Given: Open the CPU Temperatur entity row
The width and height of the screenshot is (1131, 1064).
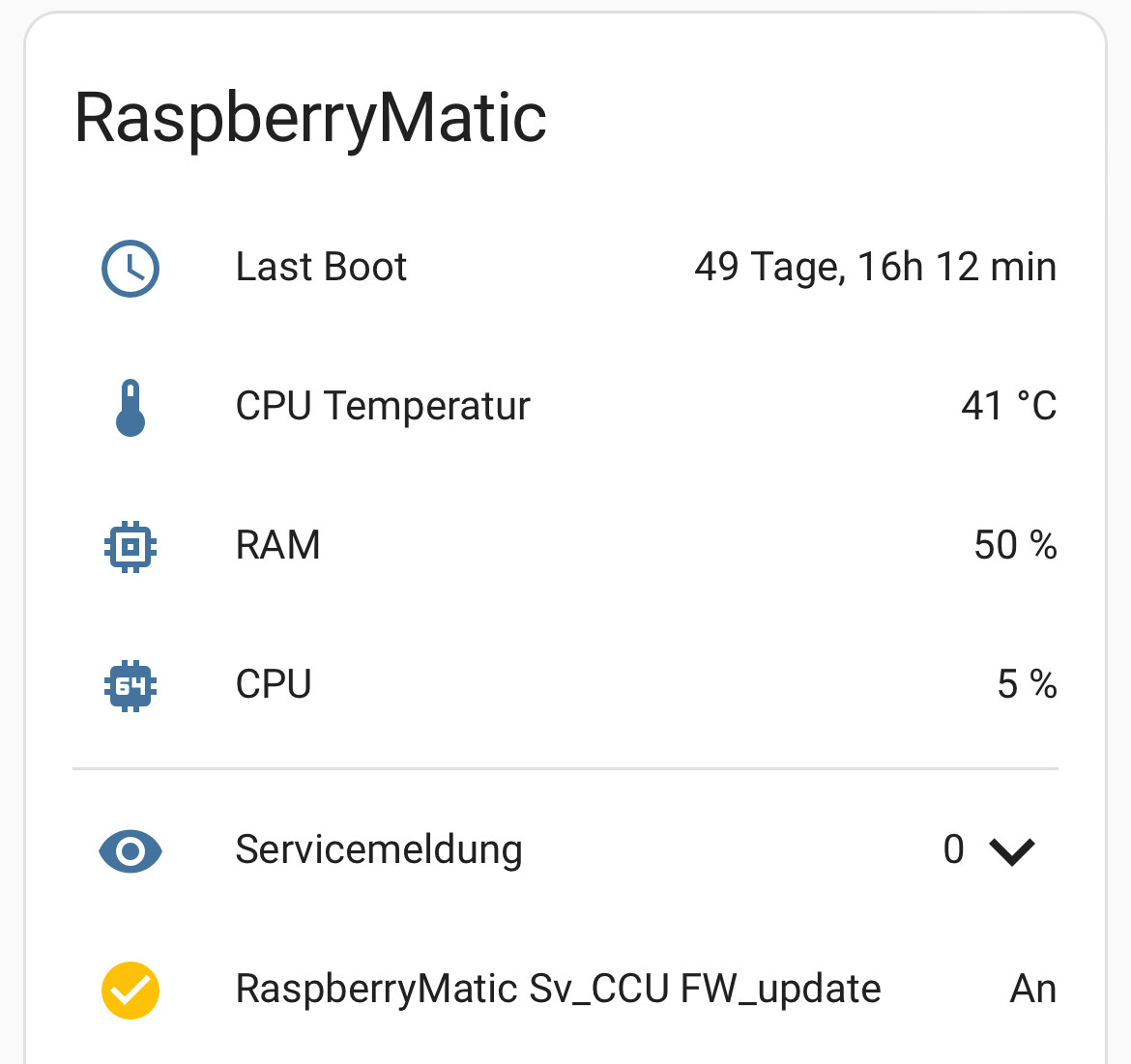Looking at the screenshot, I should [565, 407].
